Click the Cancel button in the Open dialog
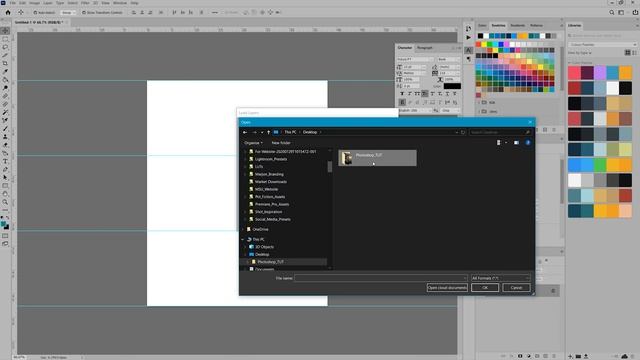The height and width of the screenshot is (360, 640). coord(516,288)
